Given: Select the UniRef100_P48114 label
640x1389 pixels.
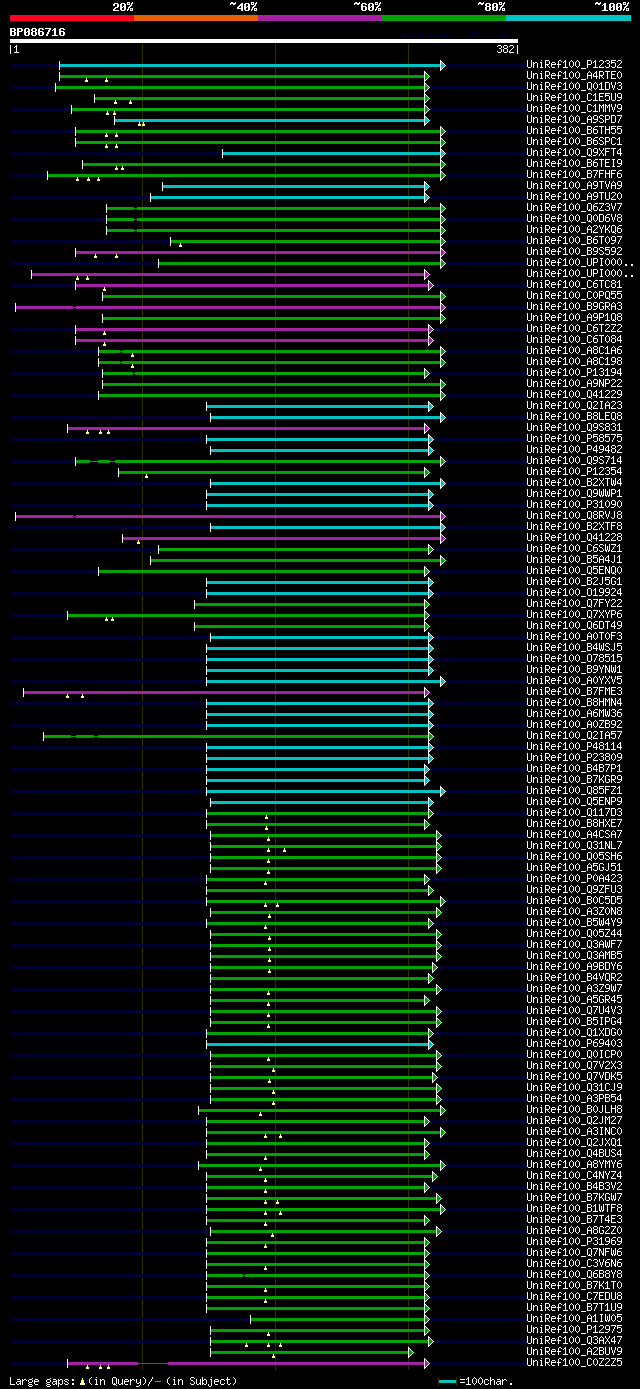Looking at the screenshot, I should pos(574,746).
